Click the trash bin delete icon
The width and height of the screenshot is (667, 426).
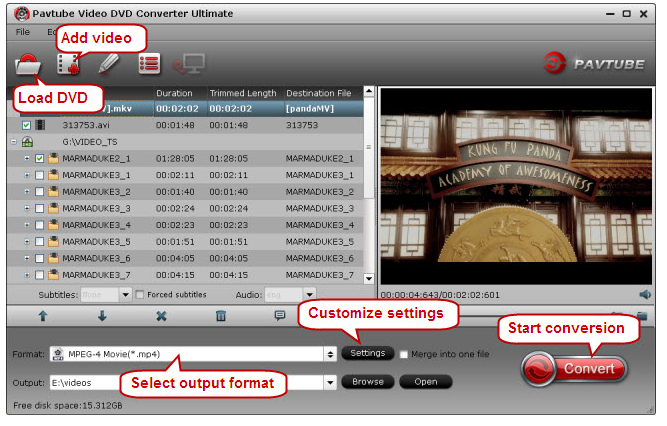(x=221, y=316)
